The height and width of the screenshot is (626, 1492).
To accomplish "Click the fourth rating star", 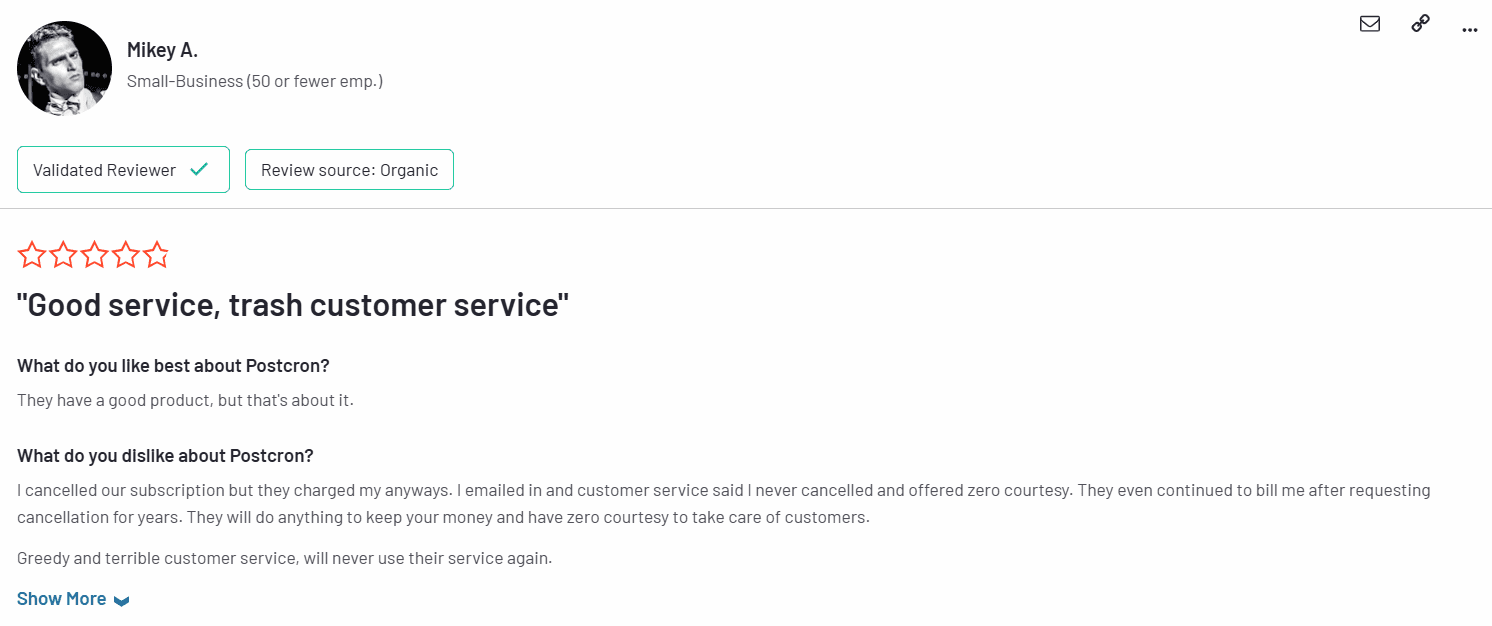I will [125, 256].
